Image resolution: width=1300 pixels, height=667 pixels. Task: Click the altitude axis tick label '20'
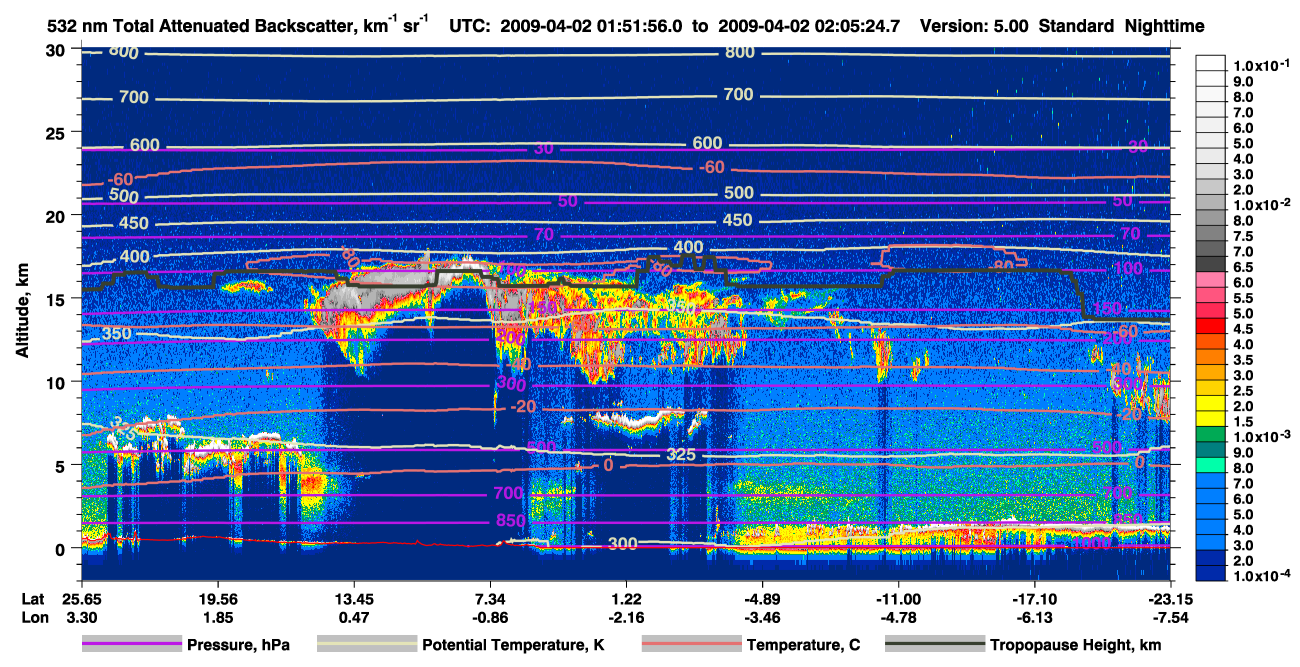tap(58, 216)
